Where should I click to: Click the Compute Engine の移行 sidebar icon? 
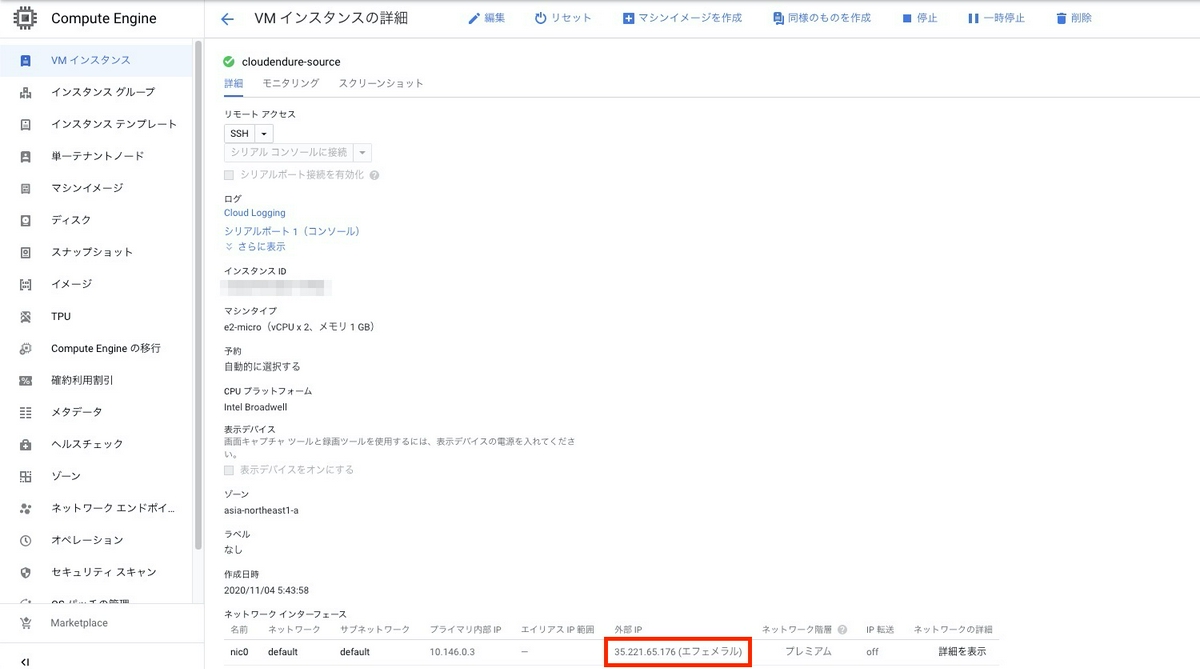click(x=26, y=348)
